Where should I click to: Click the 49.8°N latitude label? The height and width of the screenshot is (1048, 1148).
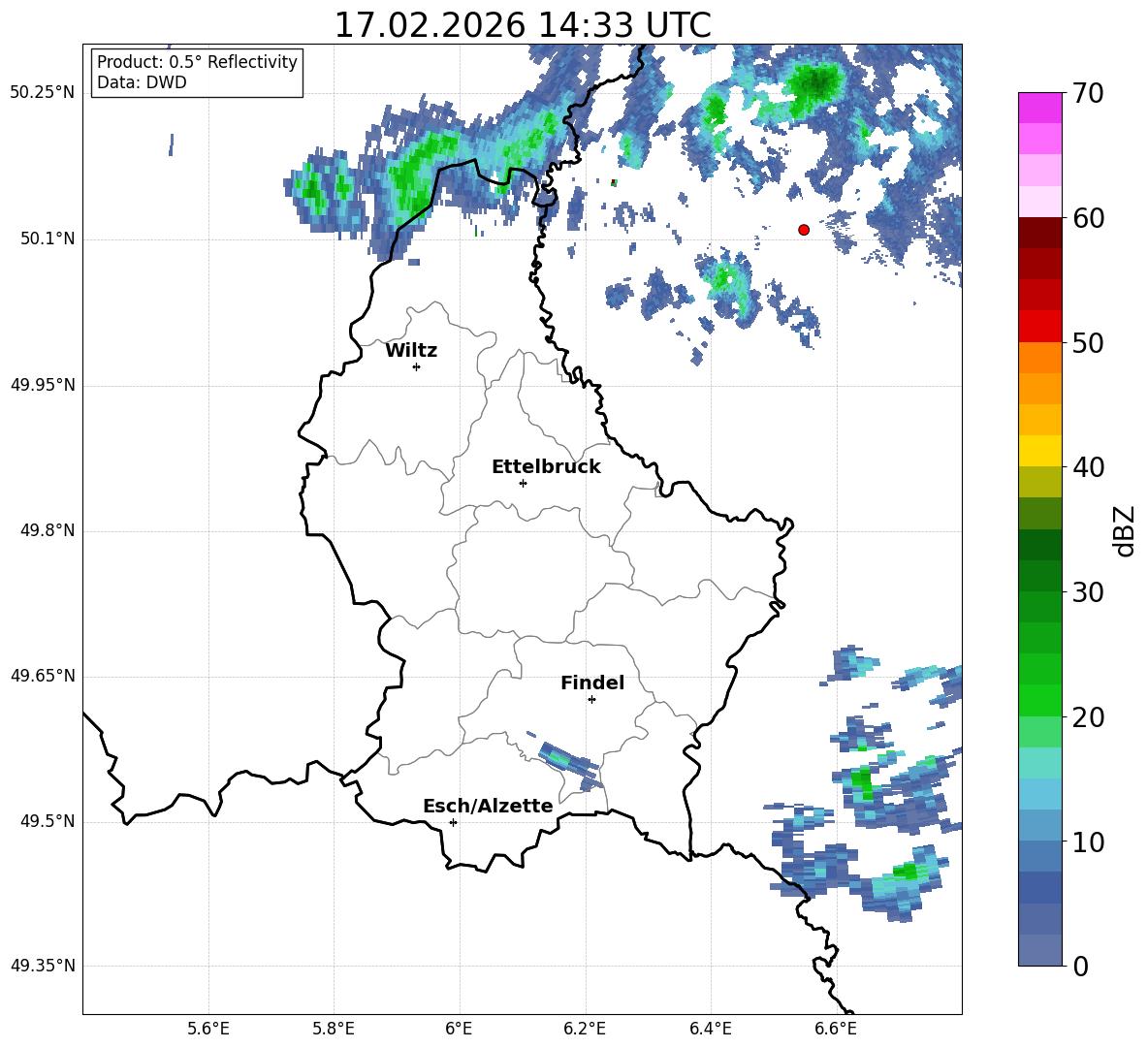point(48,530)
